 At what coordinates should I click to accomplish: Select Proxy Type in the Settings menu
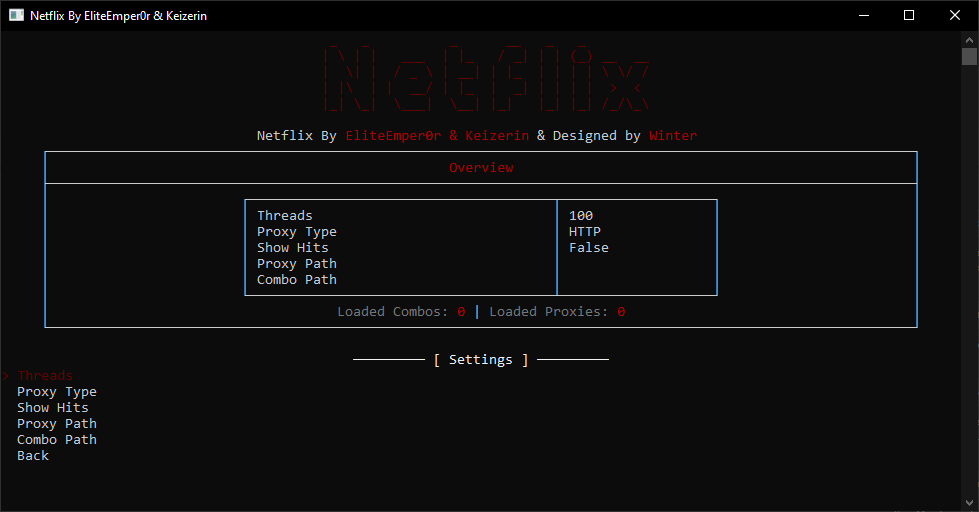pyautogui.click(x=57, y=391)
